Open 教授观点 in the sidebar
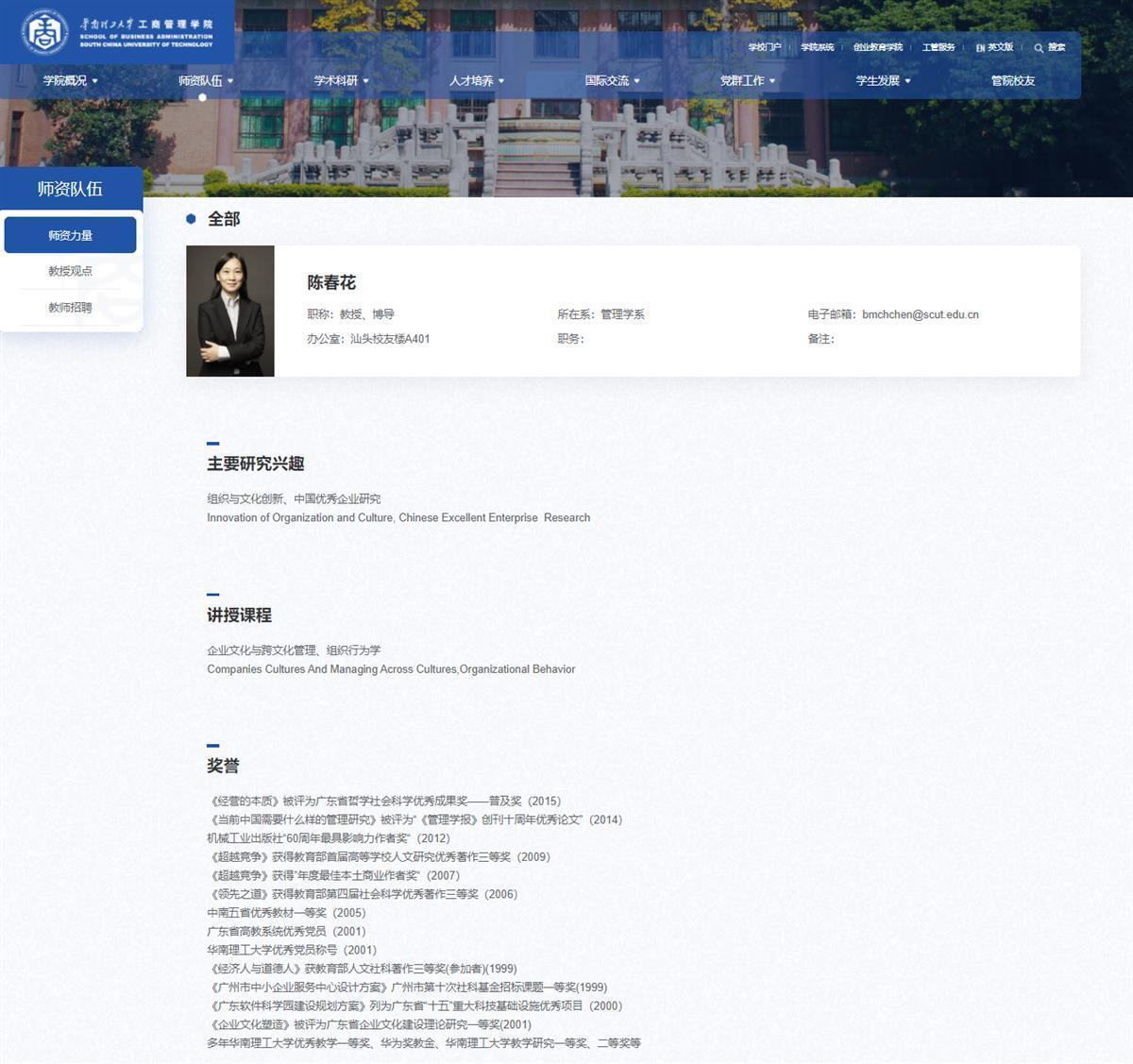This screenshot has height=1064, width=1133. point(70,271)
